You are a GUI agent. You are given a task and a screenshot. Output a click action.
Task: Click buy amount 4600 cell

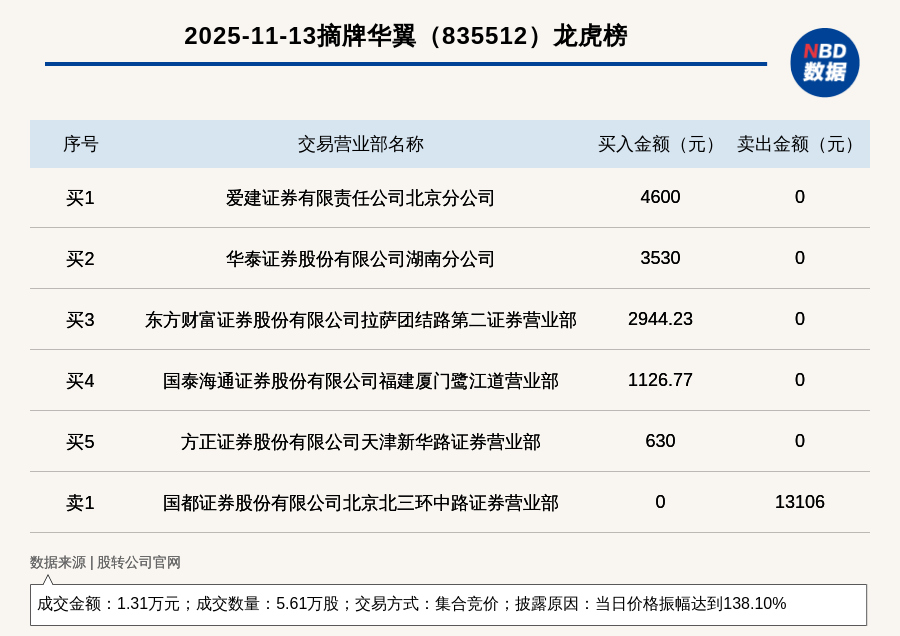660,197
